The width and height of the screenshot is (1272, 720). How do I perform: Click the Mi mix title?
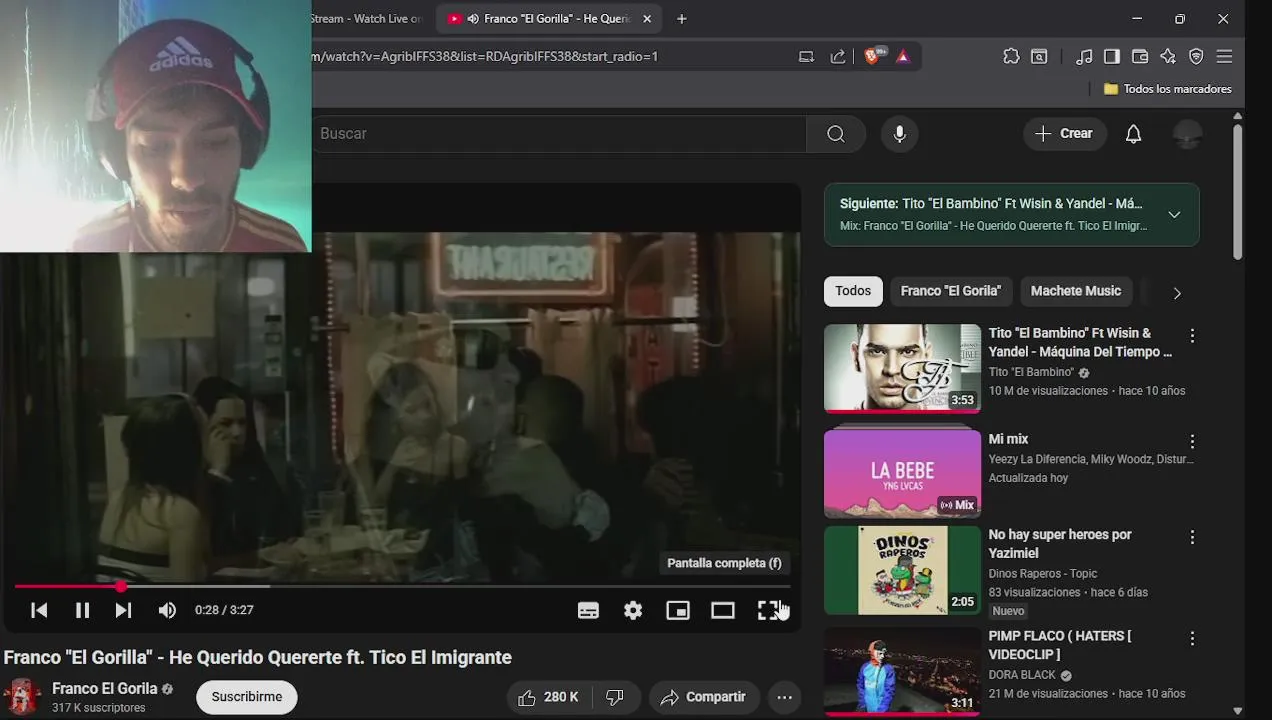click(1008, 439)
